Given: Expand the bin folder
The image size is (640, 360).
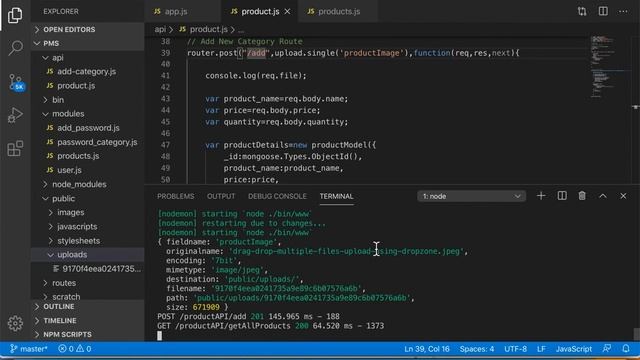Looking at the screenshot, I should click(87, 100).
